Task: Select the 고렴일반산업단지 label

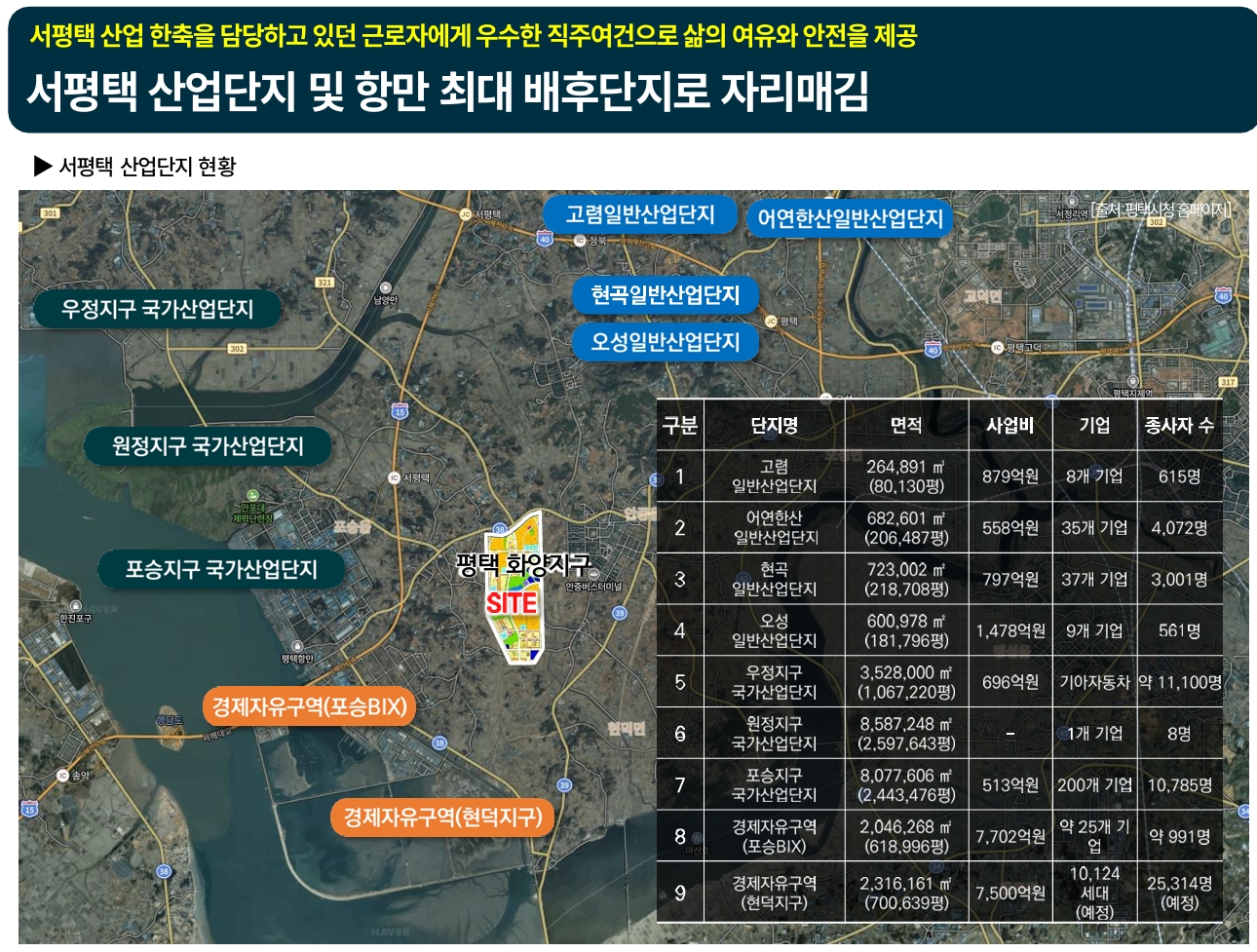Action: (x=640, y=215)
